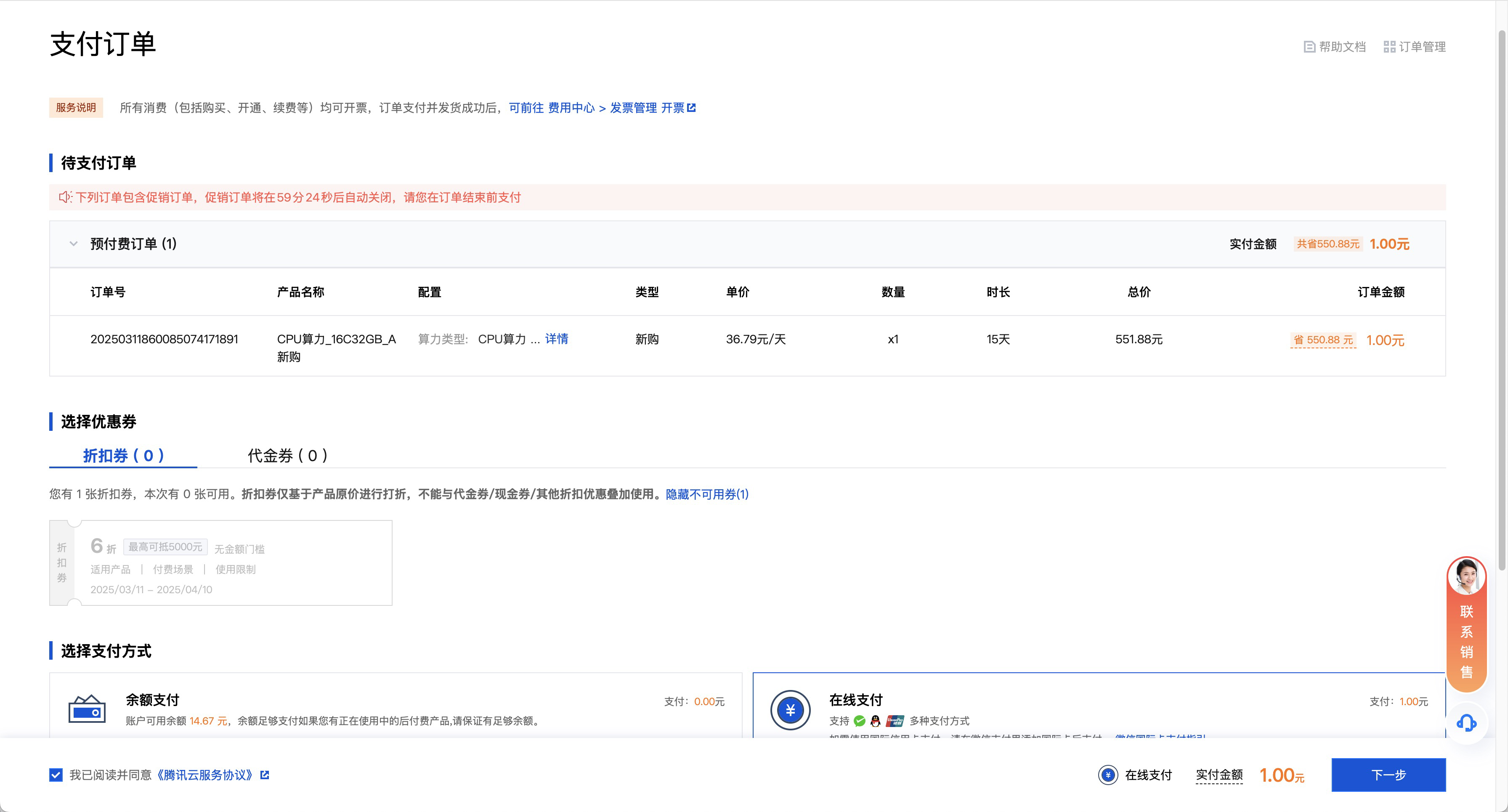Viewport: 1508px width, 812px height.
Task: Click the 在线支付 yen circle icon
Action: click(x=790, y=710)
